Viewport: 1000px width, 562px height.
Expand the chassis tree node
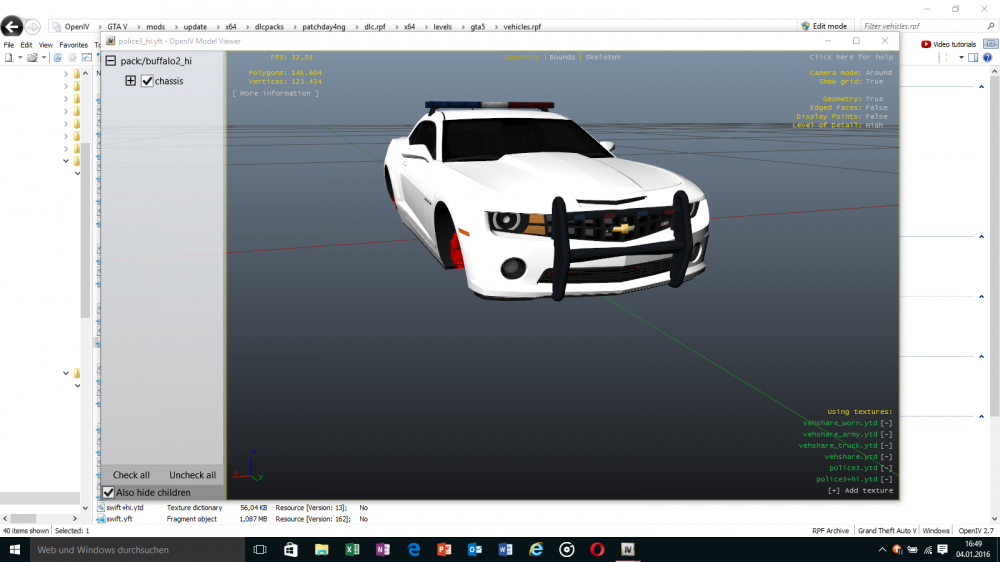130,80
